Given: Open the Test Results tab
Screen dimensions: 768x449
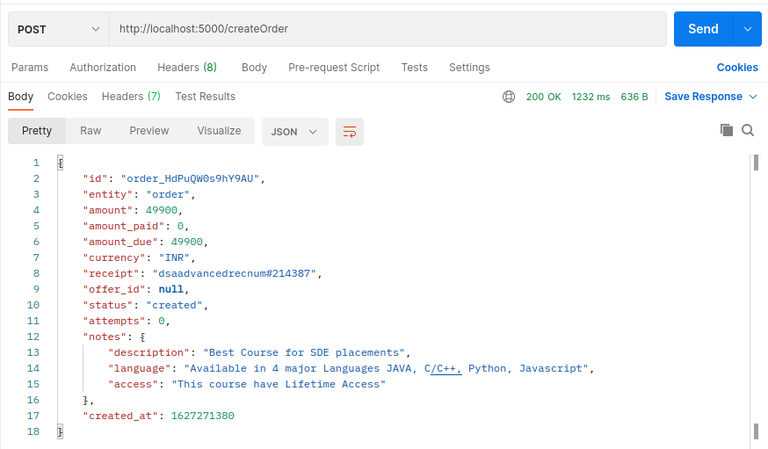Looking at the screenshot, I should [205, 96].
